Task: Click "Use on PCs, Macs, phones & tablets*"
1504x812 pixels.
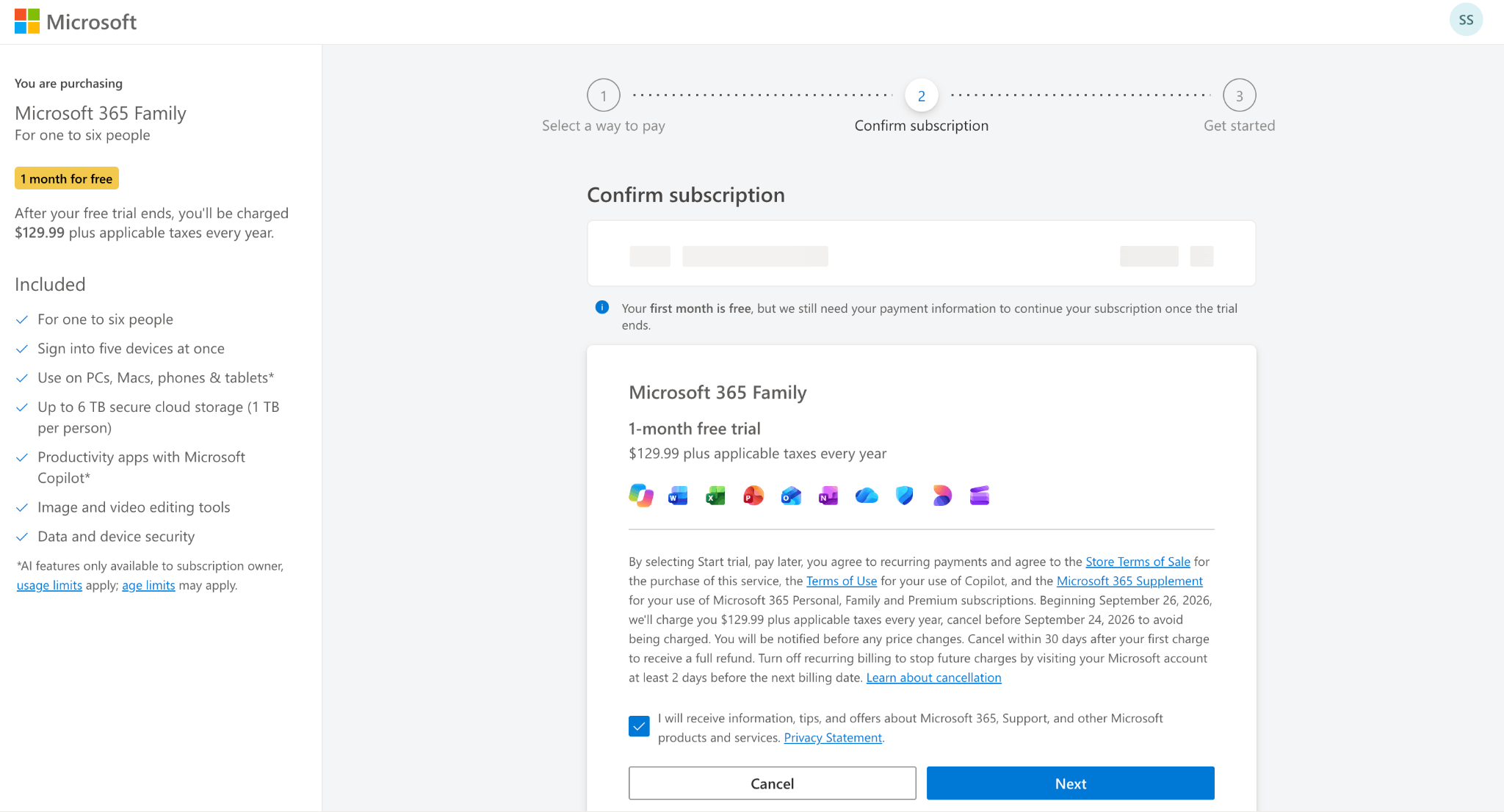Action: 156,377
